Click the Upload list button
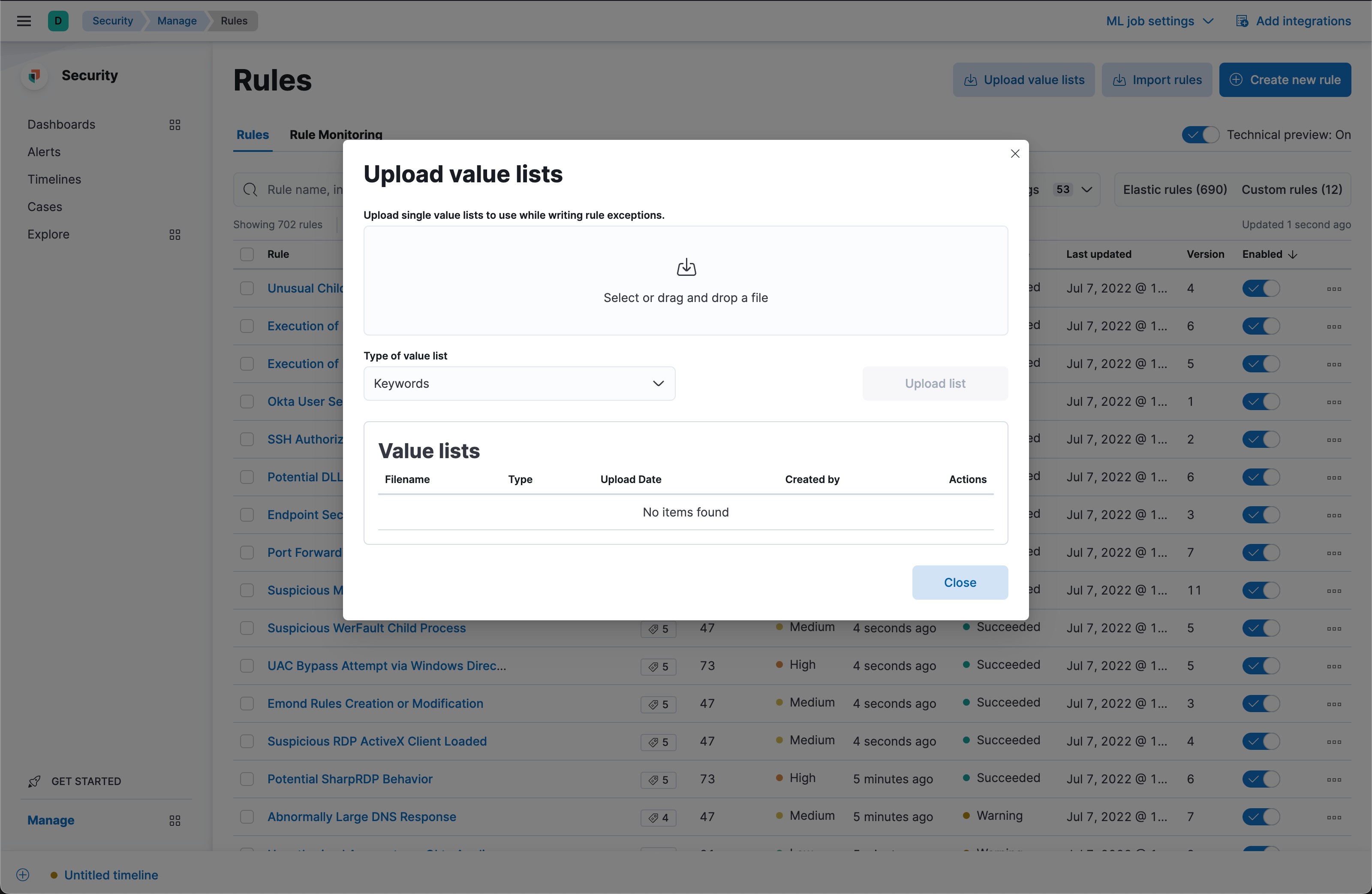Viewport: 1372px width, 894px height. coord(934,383)
